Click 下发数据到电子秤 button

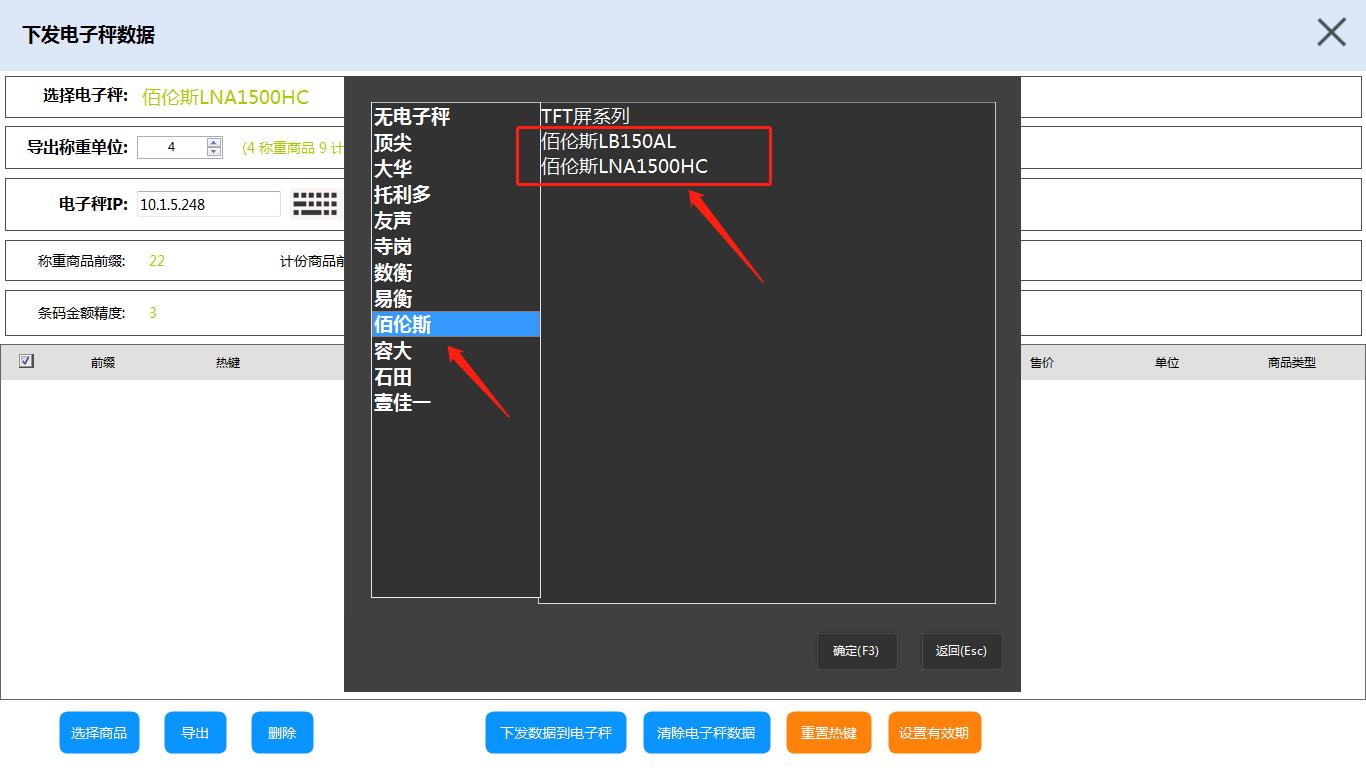[556, 733]
